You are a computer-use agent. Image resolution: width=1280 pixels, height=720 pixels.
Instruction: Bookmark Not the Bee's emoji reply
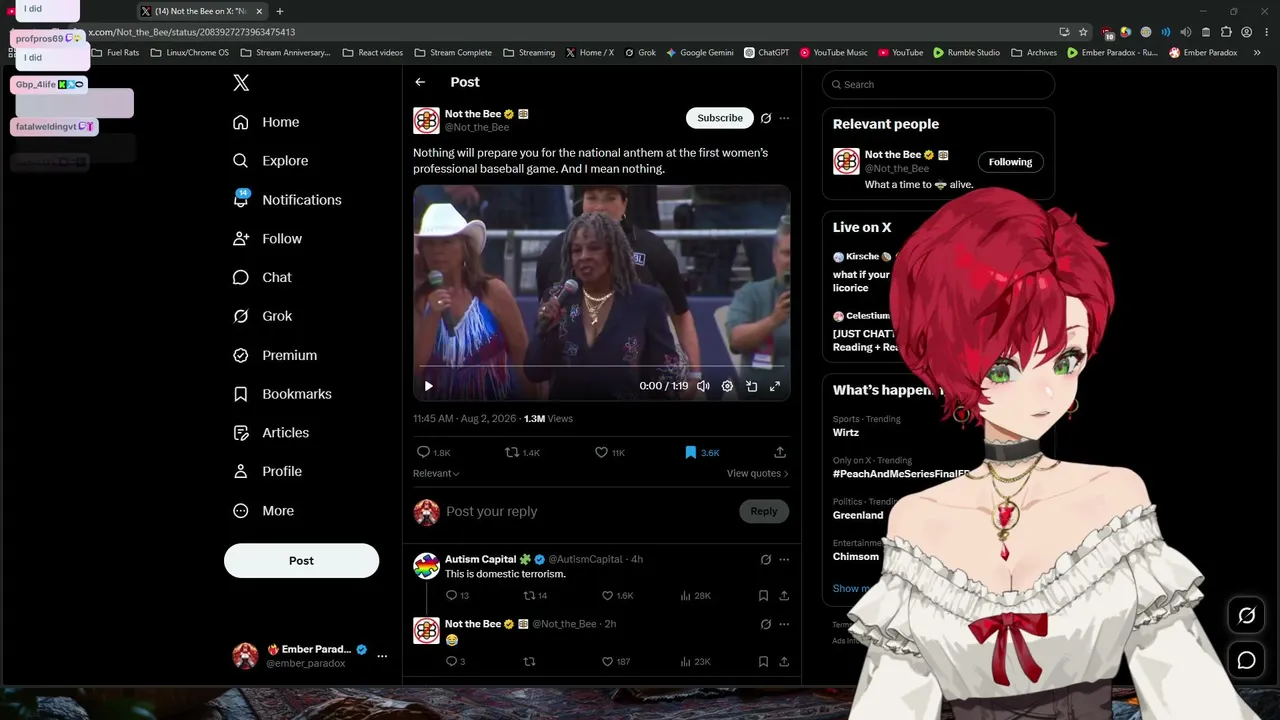click(x=763, y=661)
